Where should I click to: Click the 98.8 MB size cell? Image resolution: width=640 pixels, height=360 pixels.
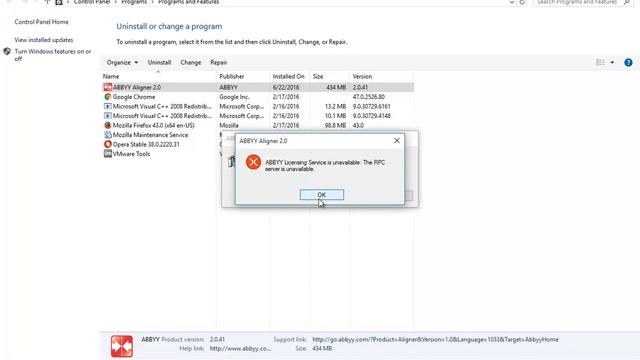[335, 125]
